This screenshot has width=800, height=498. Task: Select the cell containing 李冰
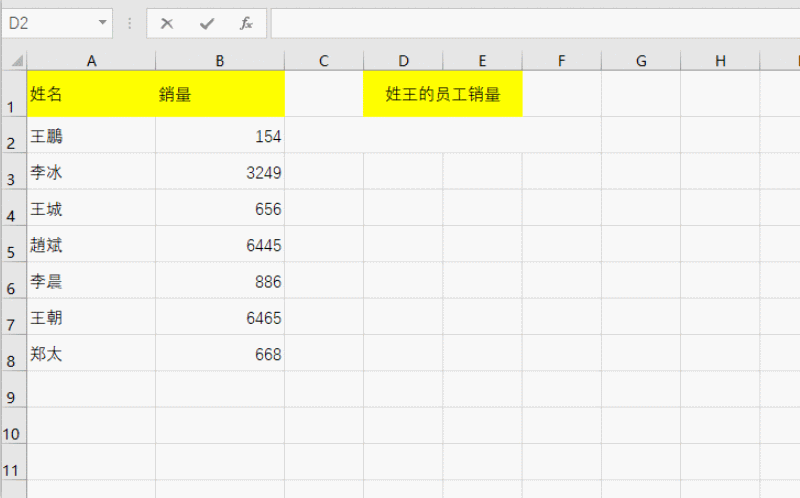tap(91, 171)
